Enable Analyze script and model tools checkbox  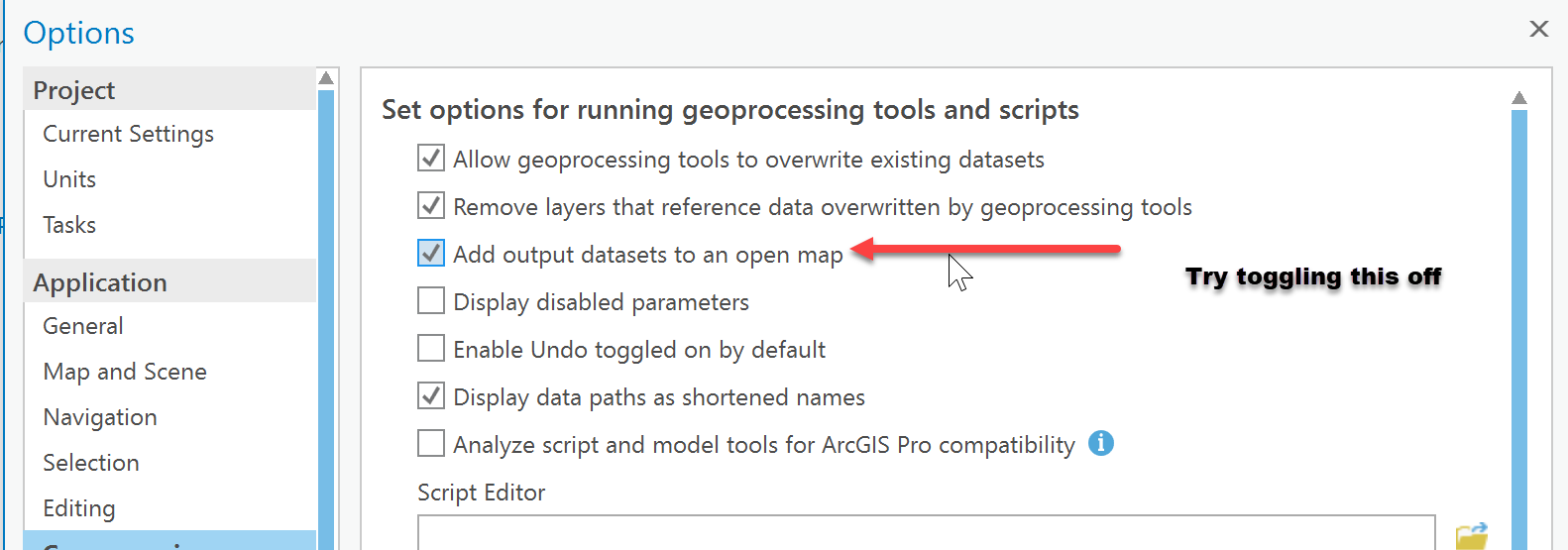431,443
